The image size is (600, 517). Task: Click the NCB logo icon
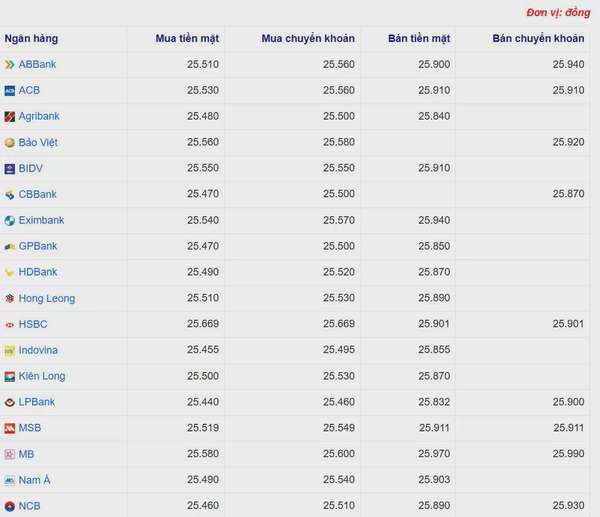click(x=10, y=506)
